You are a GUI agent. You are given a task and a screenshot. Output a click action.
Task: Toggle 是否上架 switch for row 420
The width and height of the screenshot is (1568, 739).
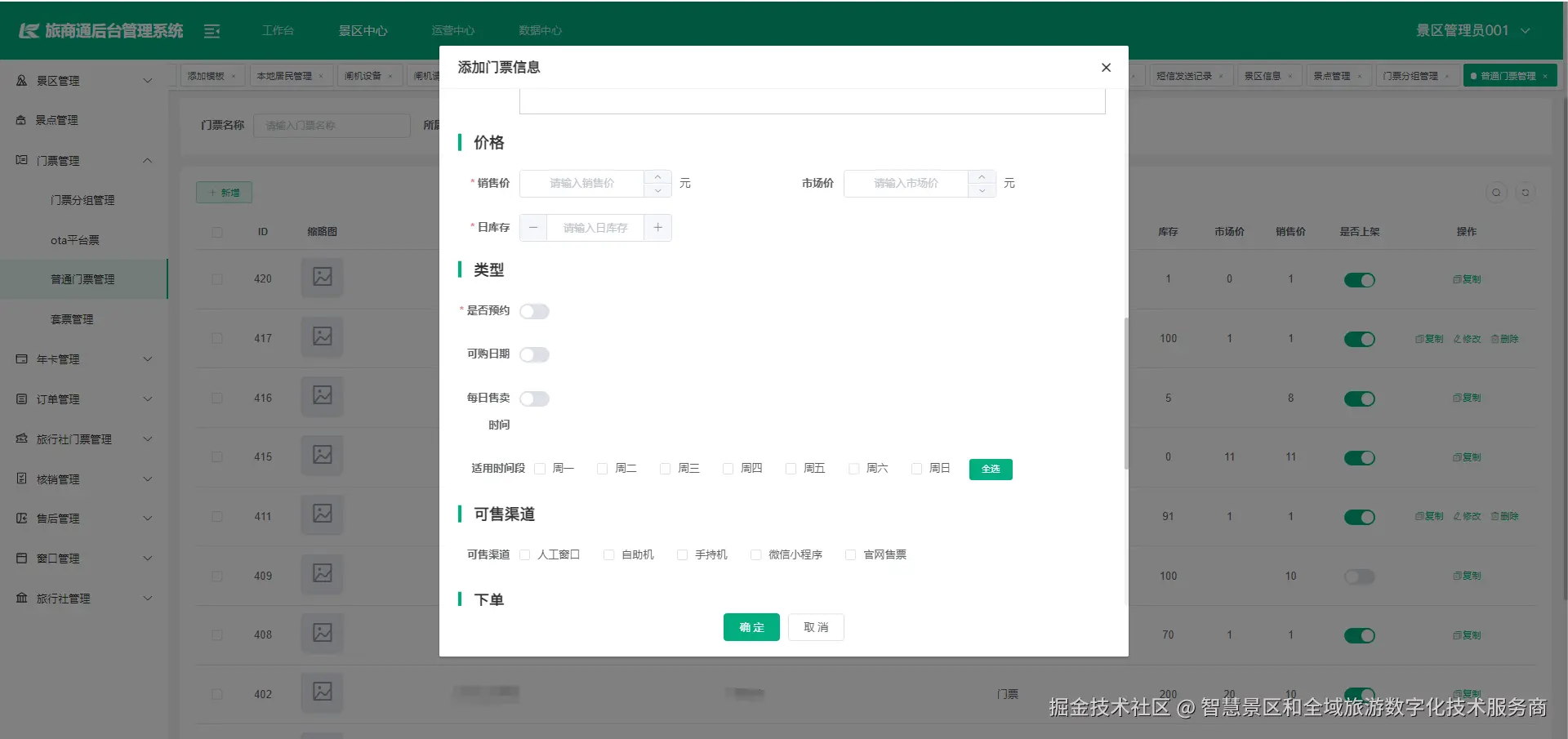tap(1360, 280)
